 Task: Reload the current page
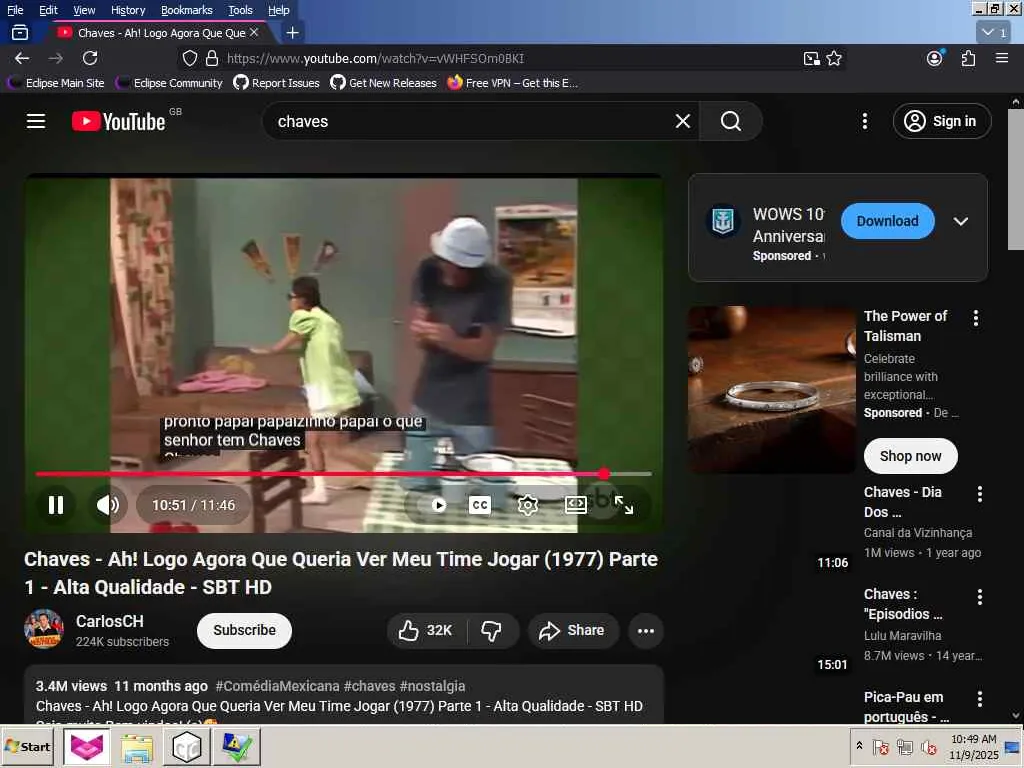(90, 58)
